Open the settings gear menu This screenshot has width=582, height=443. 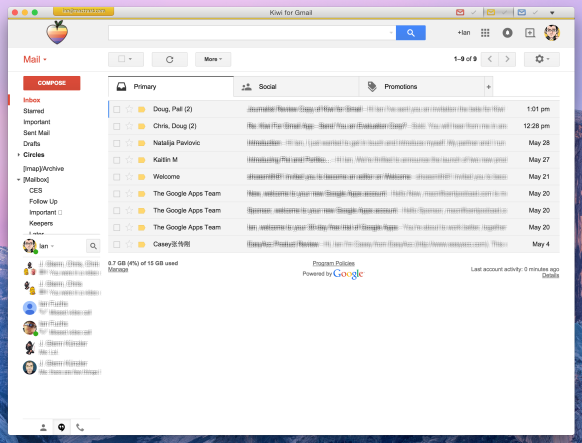[542, 59]
